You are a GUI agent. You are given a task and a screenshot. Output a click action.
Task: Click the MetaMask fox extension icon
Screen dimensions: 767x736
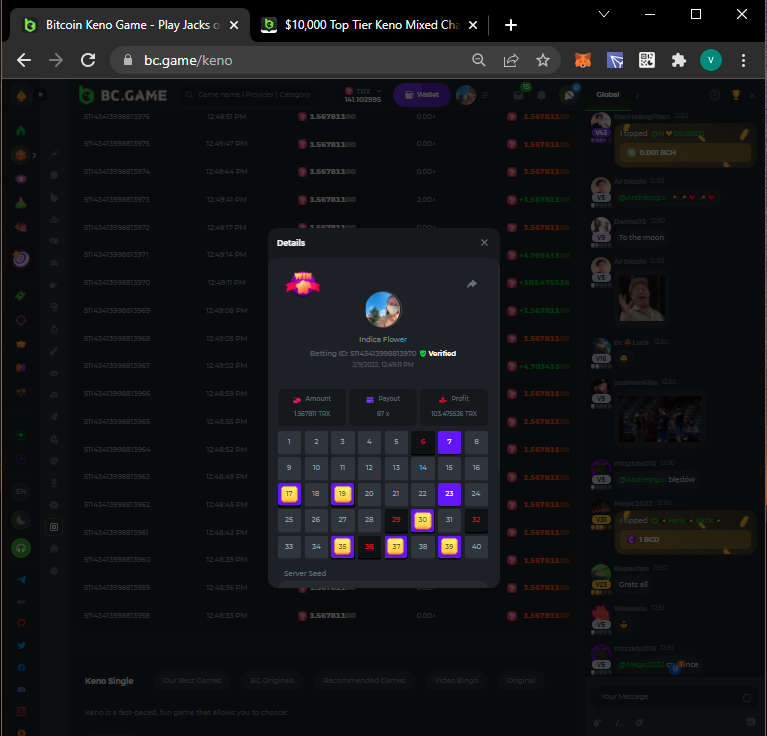582,60
